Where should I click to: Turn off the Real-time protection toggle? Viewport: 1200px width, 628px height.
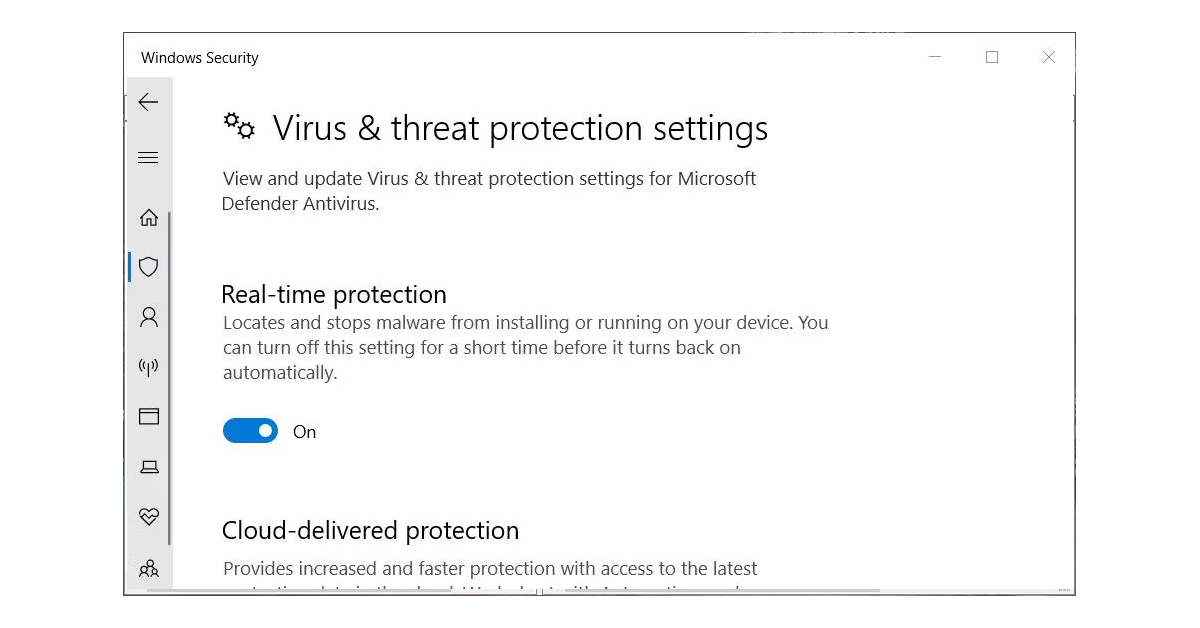click(x=250, y=431)
